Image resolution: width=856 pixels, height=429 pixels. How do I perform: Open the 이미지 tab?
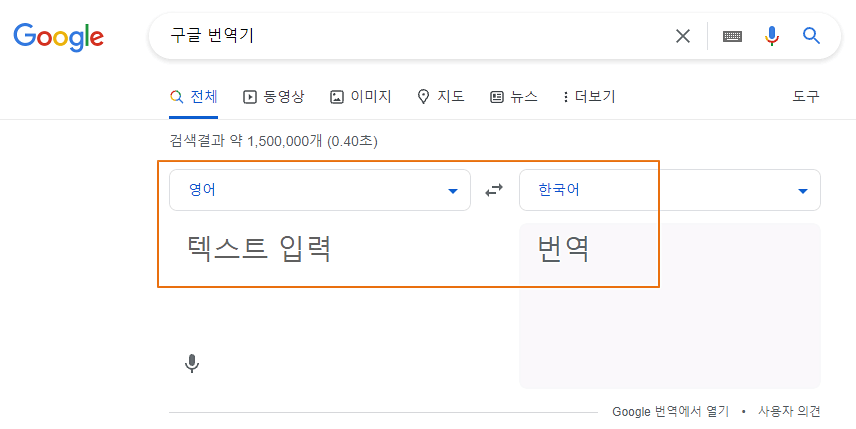tap(361, 97)
